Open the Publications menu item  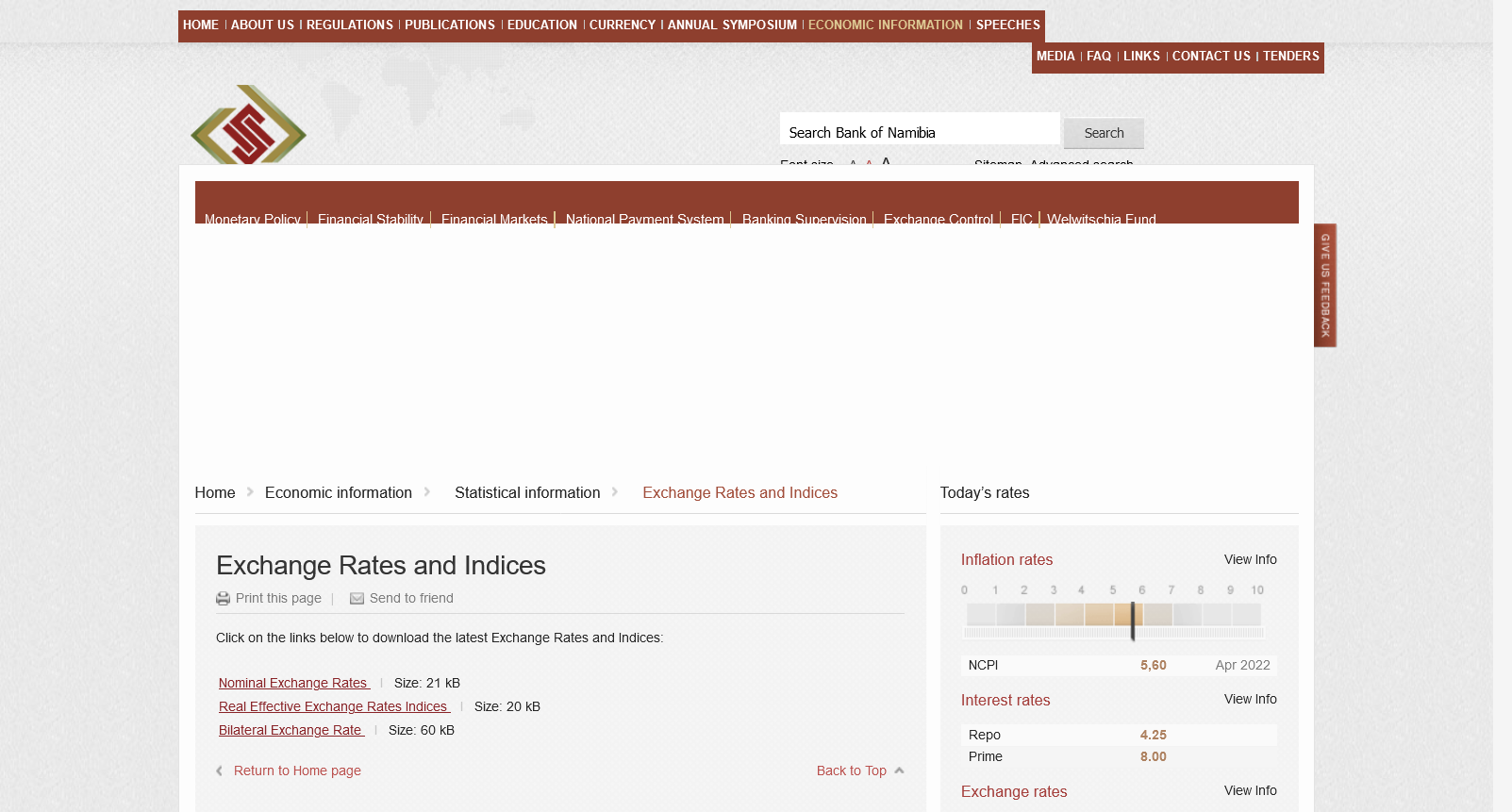coord(449,25)
